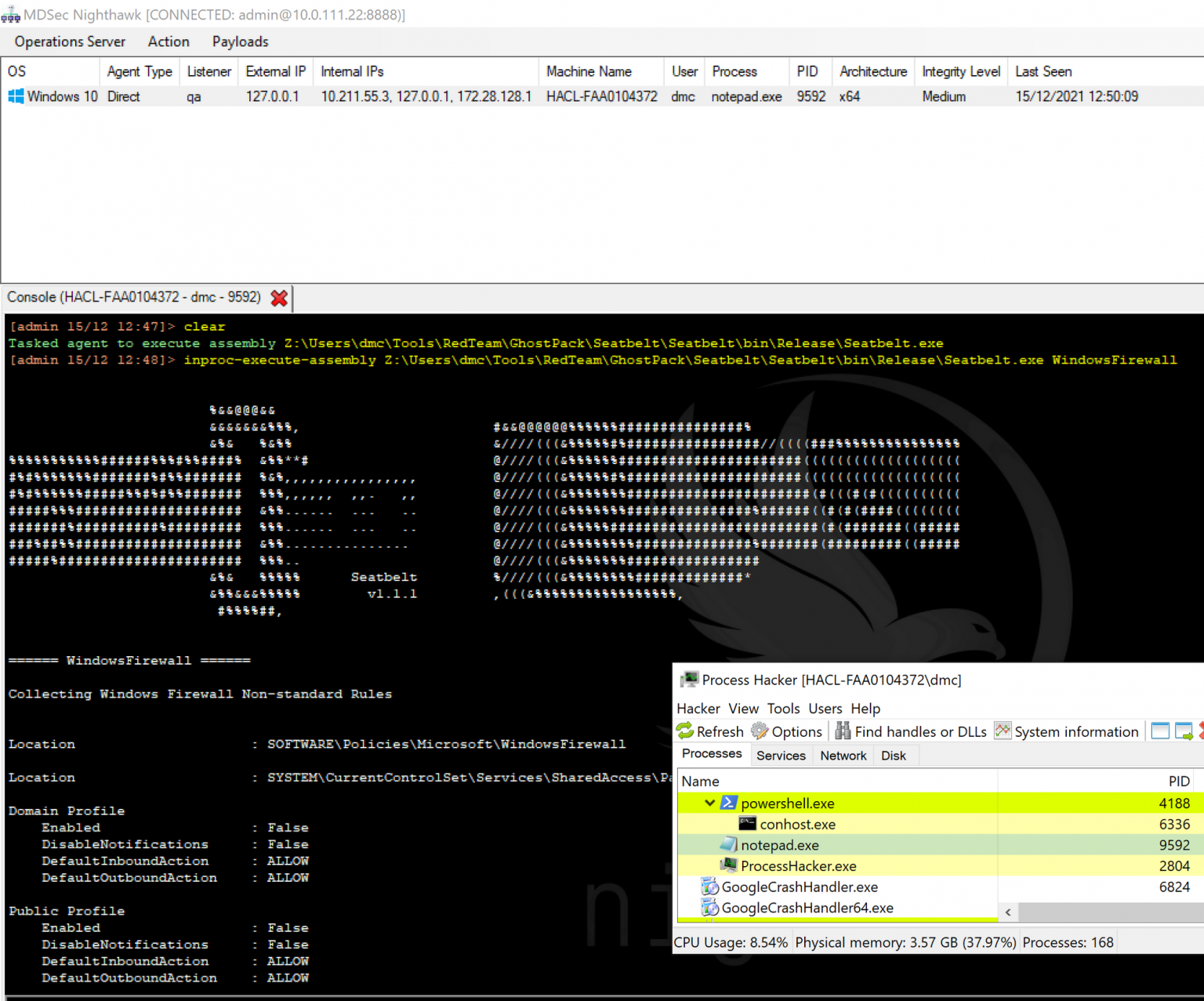Open the Tools menu in Process Hacker
This screenshot has height=1001, width=1204.
pyautogui.click(x=783, y=709)
